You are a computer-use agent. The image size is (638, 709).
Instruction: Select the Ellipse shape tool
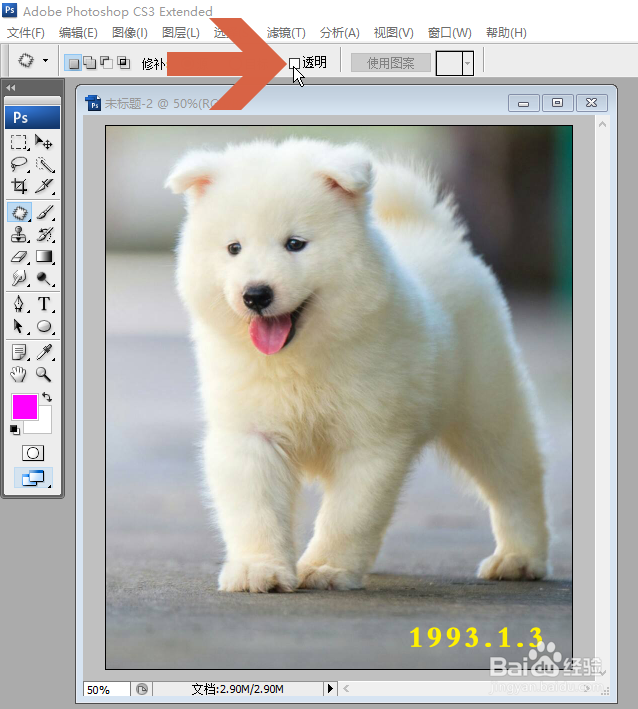[x=44, y=326]
